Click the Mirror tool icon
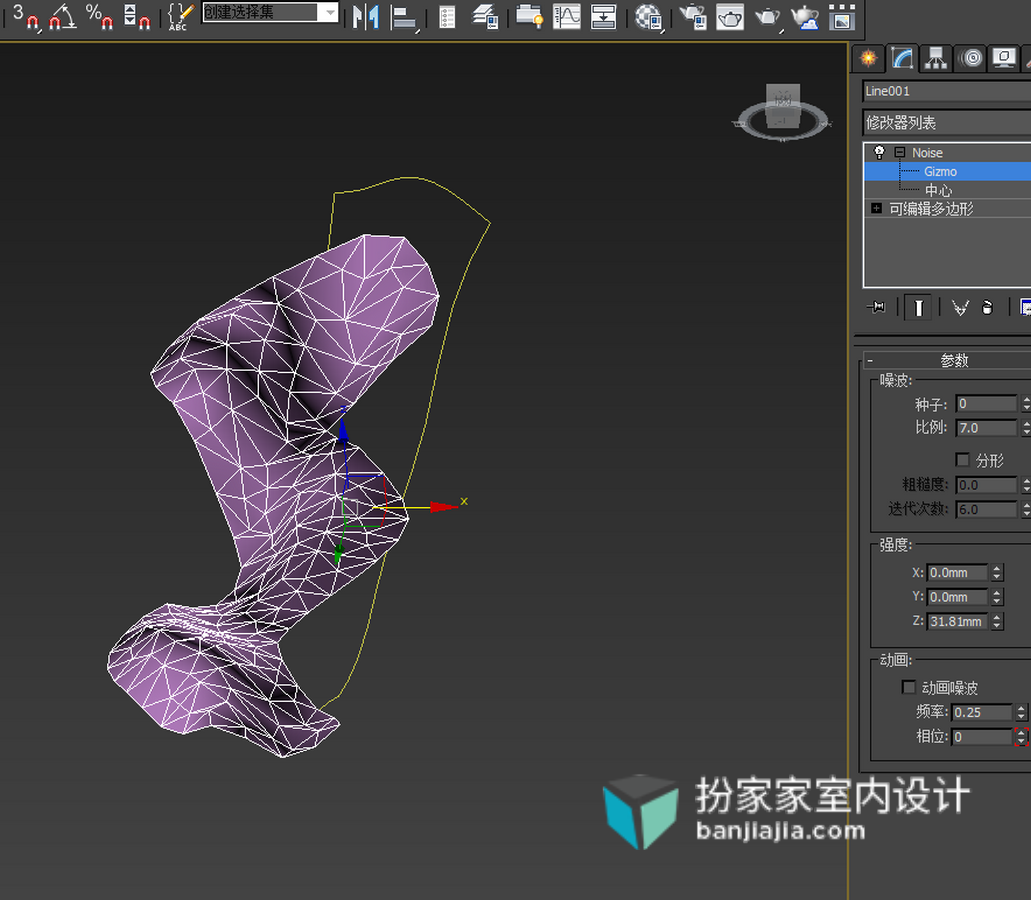The image size is (1031, 900). (x=366, y=16)
